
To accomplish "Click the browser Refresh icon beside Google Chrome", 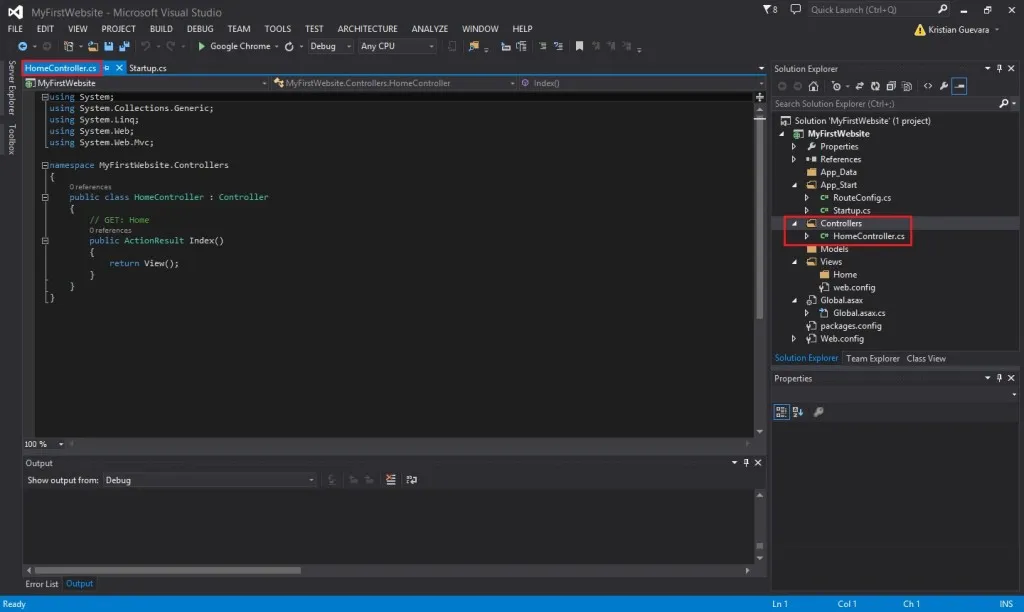I will pyautogui.click(x=289, y=46).
